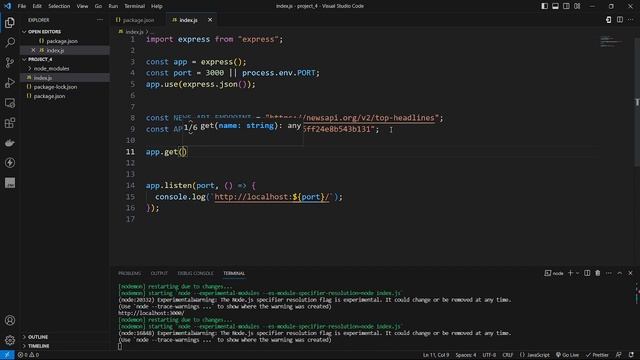The height and width of the screenshot is (360, 640).
Task: Split the editor to the right
Action: [x=620, y=20]
